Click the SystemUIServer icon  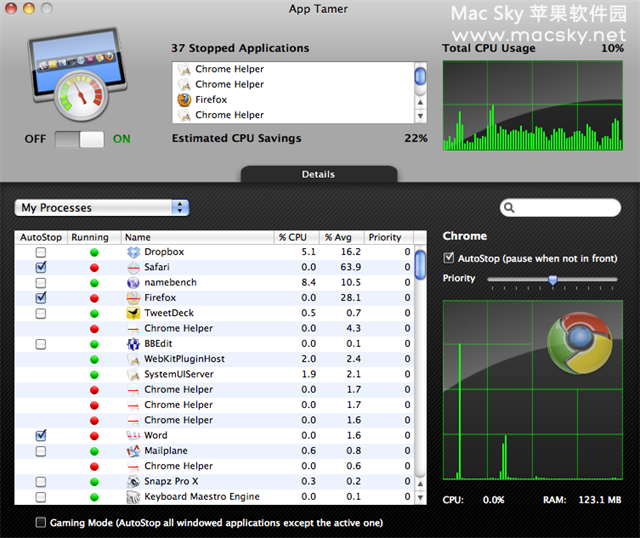(133, 375)
